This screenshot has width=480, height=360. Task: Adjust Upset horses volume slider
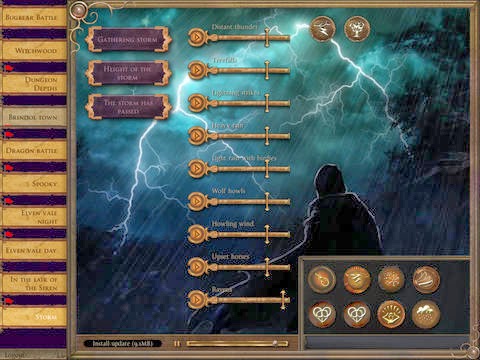coord(267,267)
